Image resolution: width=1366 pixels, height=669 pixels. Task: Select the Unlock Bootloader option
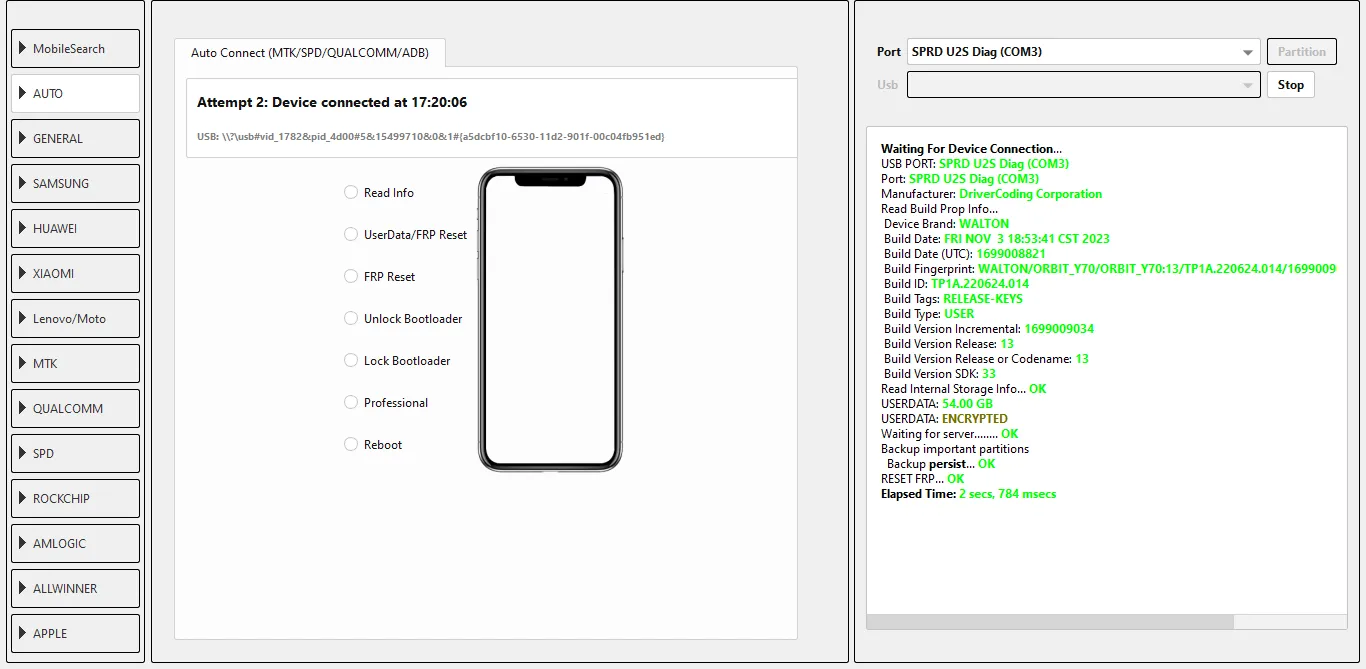coord(351,319)
